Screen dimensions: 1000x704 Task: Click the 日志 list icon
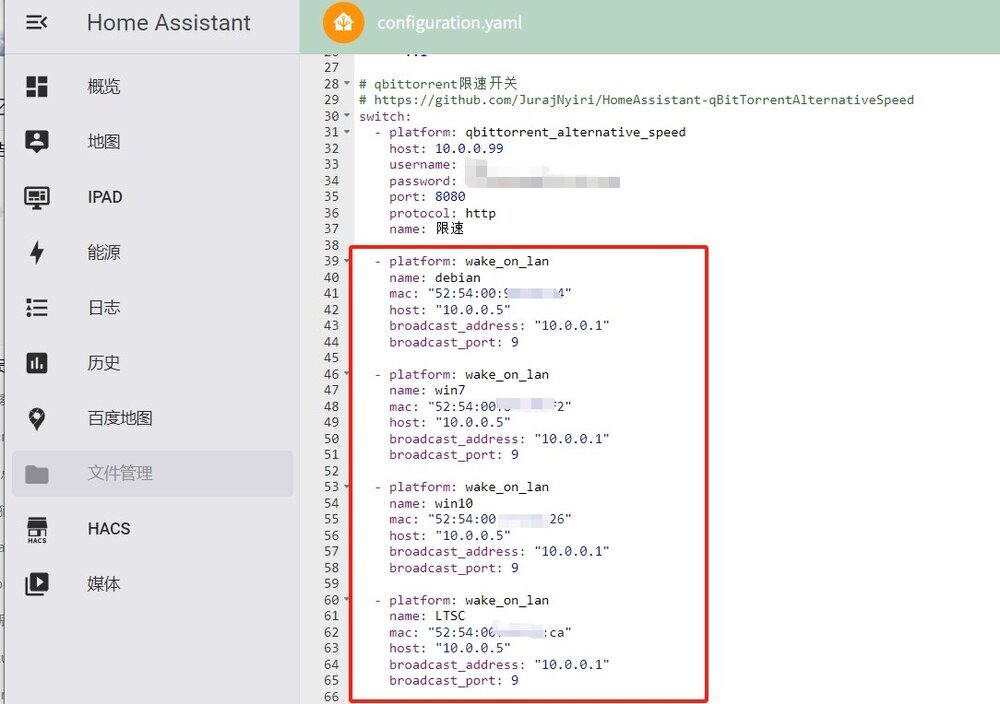pyautogui.click(x=37, y=307)
